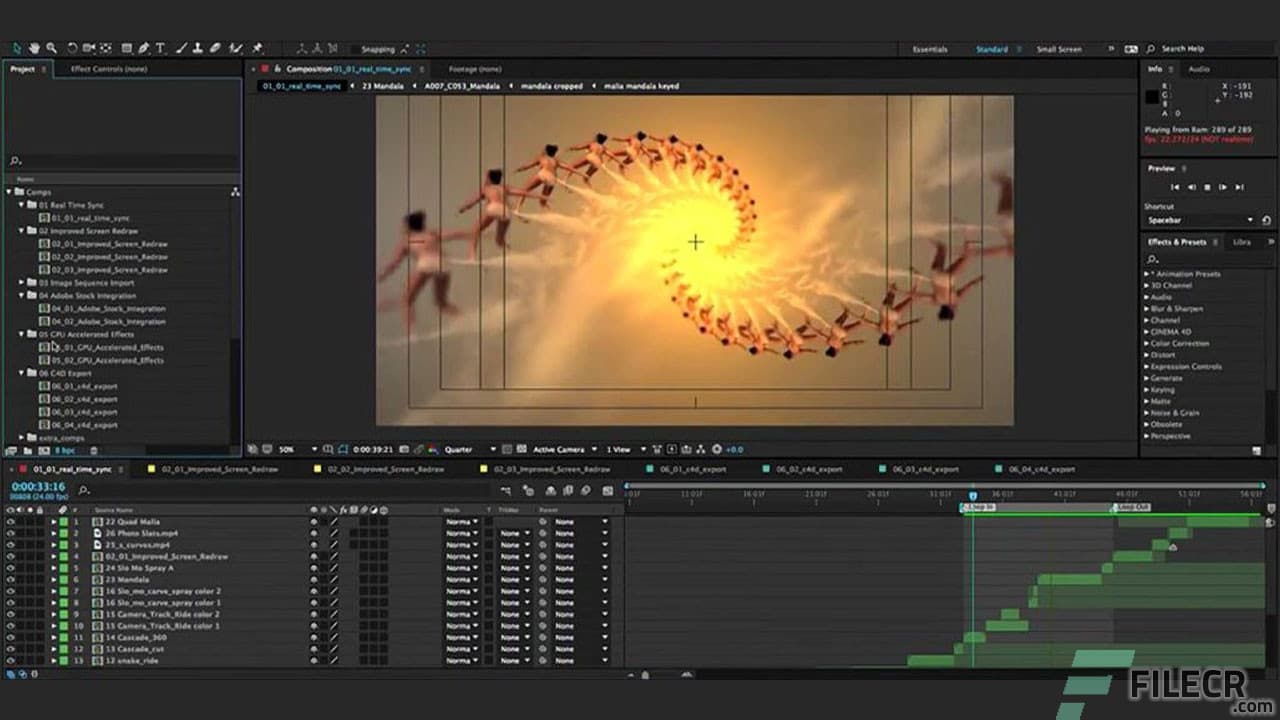Select the Puppet Pin tool
The height and width of the screenshot is (720, 1280).
pos(257,48)
